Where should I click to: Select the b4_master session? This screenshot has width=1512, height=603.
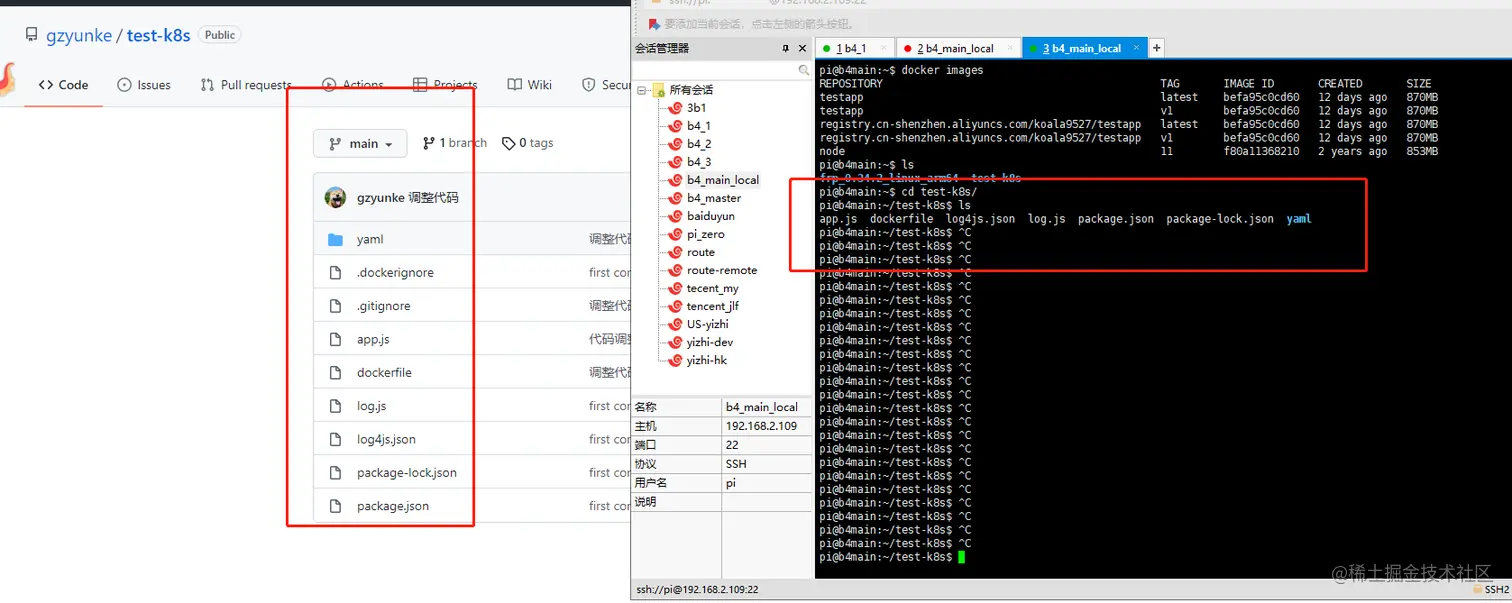pos(714,198)
